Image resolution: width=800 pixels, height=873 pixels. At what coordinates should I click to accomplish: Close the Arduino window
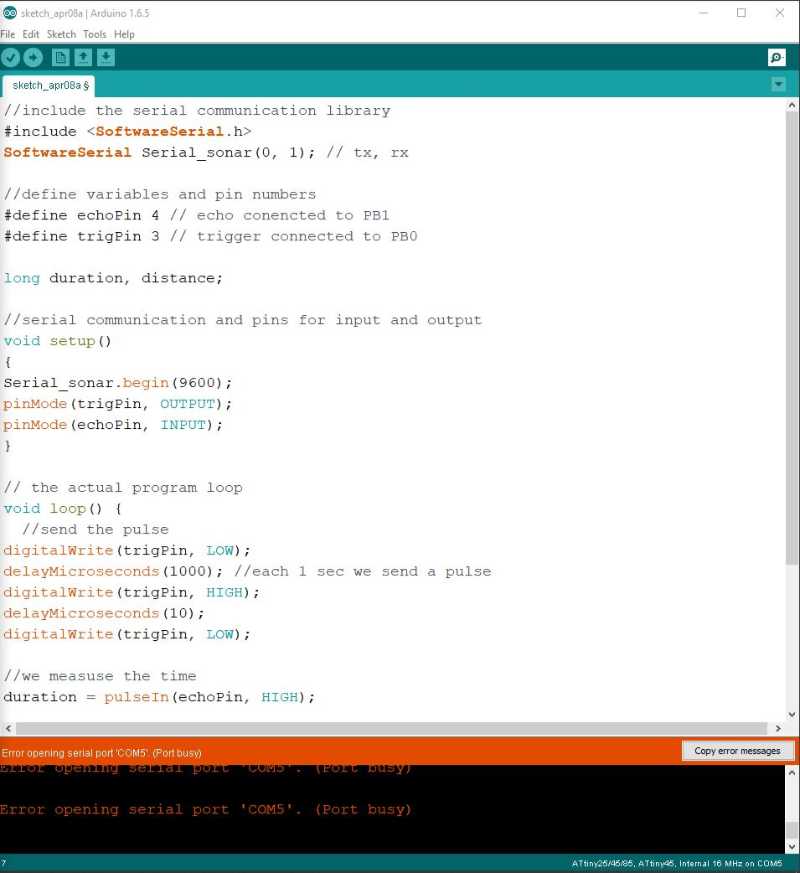pos(779,13)
